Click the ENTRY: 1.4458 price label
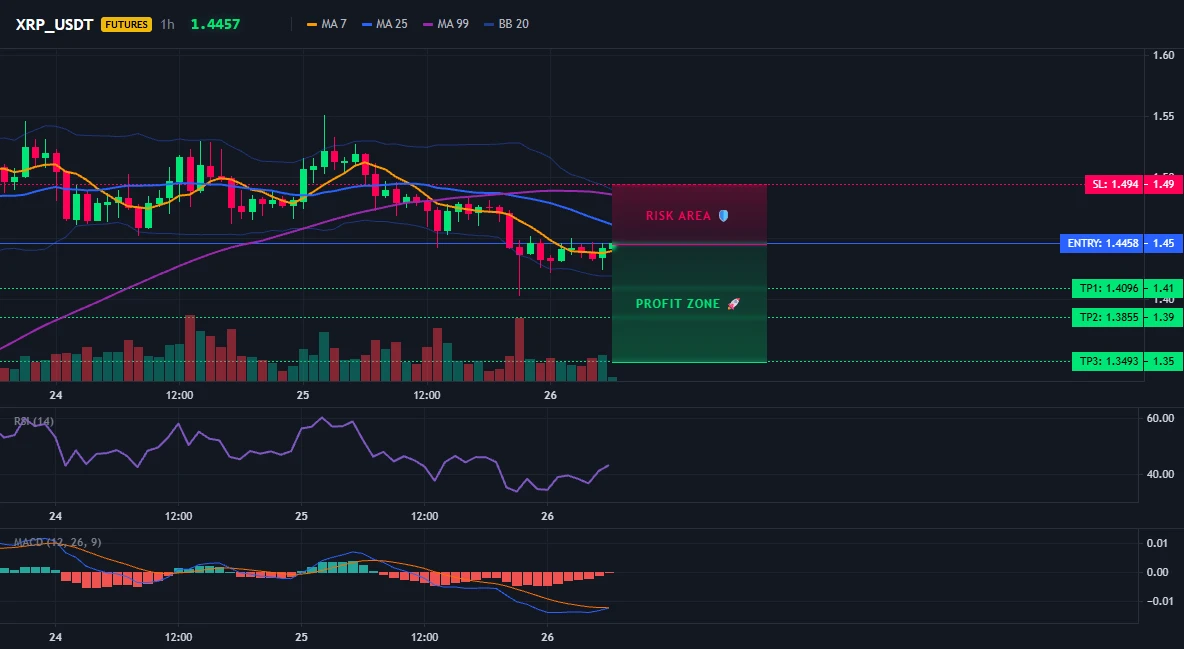1184x649 pixels. pos(1102,243)
